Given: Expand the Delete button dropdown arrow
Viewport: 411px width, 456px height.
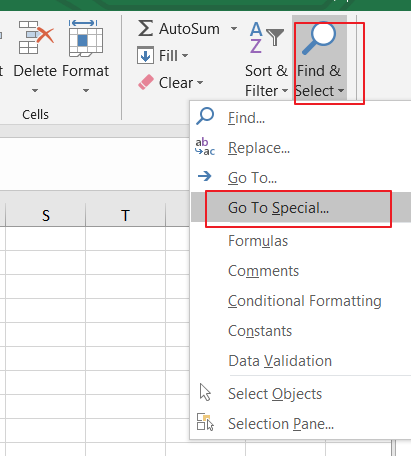Looking at the screenshot, I should tap(35, 90).
